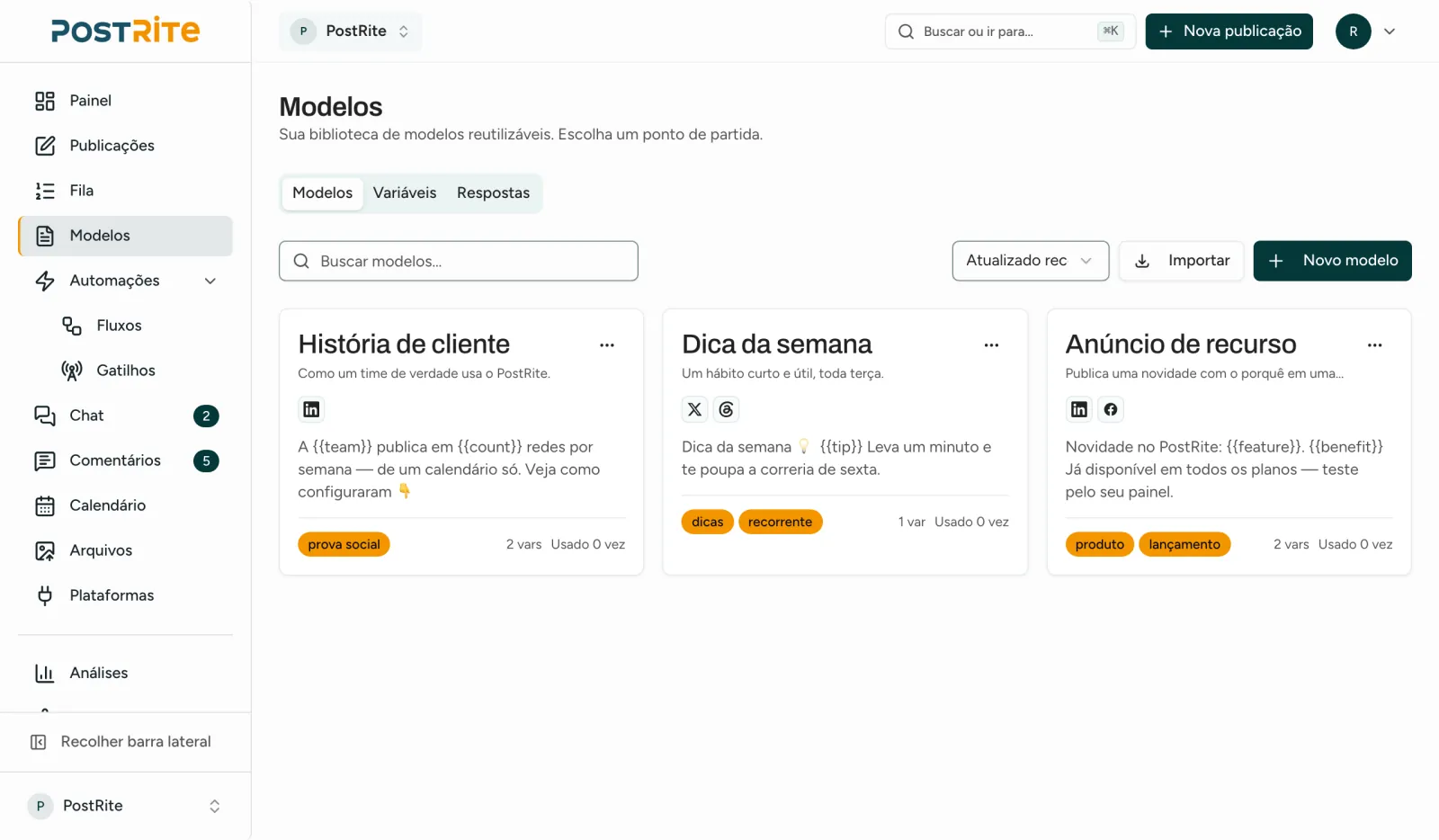
Task: Open the user avatar R menu
Action: pyautogui.click(x=1353, y=31)
